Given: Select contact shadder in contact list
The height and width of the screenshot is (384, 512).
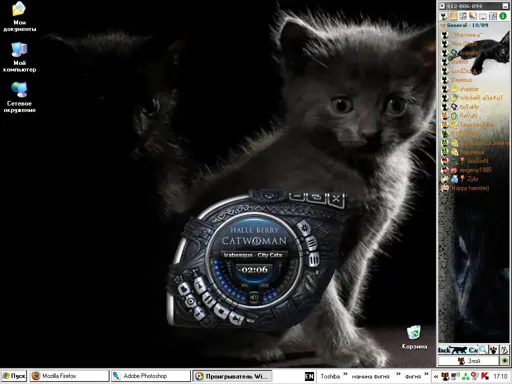Looking at the screenshot, I should (475, 89).
